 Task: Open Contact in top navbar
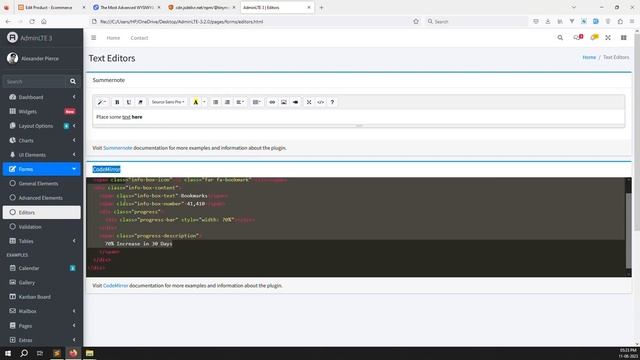click(139, 38)
